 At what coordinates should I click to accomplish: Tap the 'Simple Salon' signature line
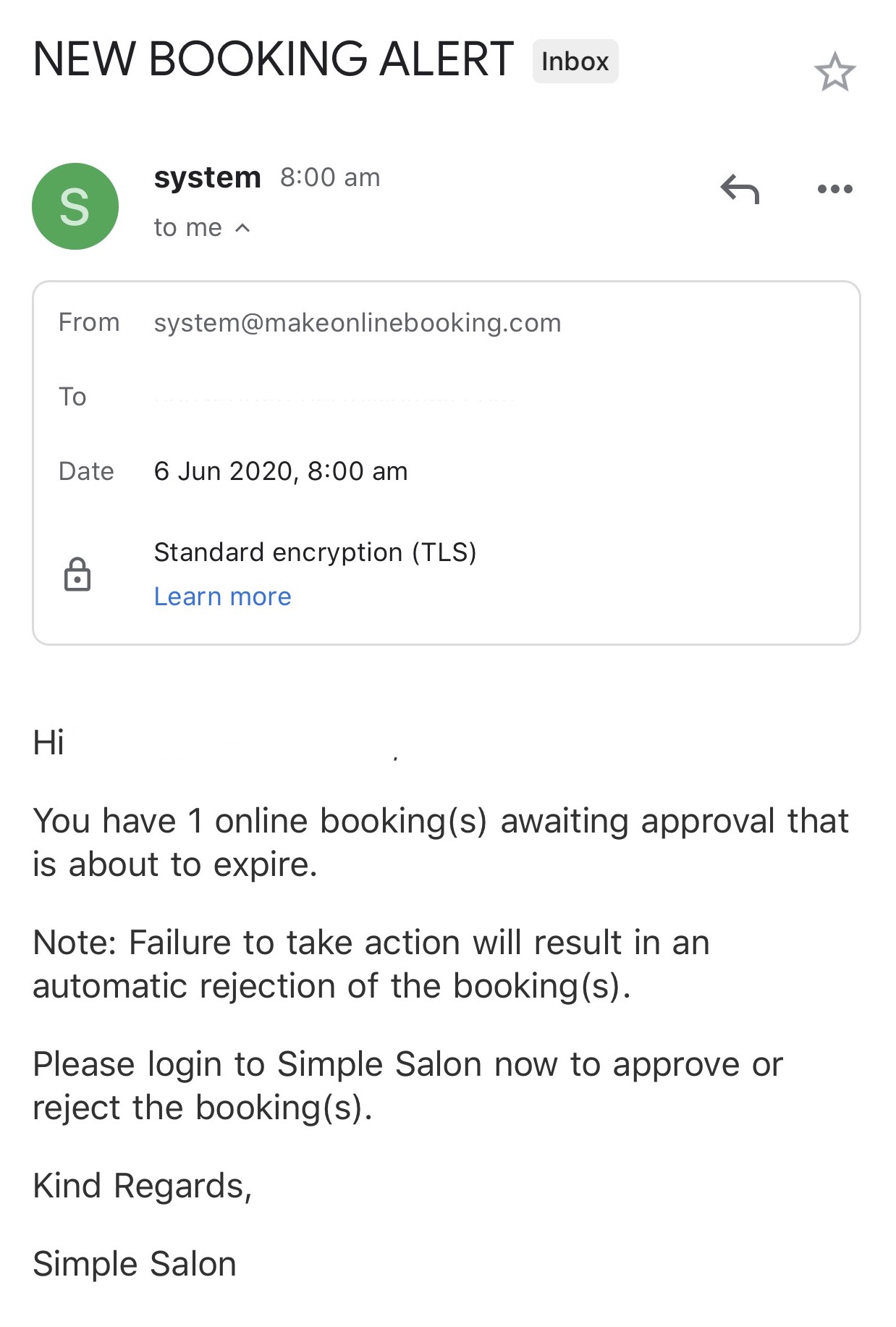[135, 1264]
